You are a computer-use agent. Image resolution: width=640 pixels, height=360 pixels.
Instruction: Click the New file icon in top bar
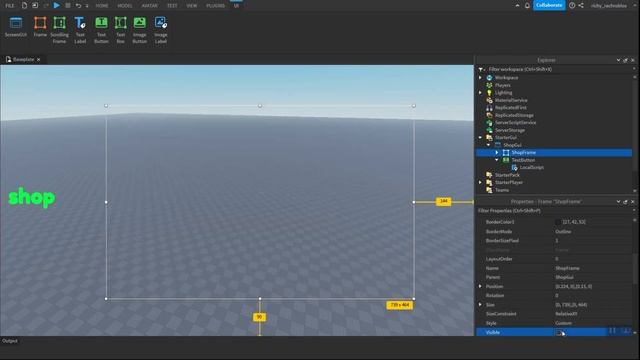(24, 5)
